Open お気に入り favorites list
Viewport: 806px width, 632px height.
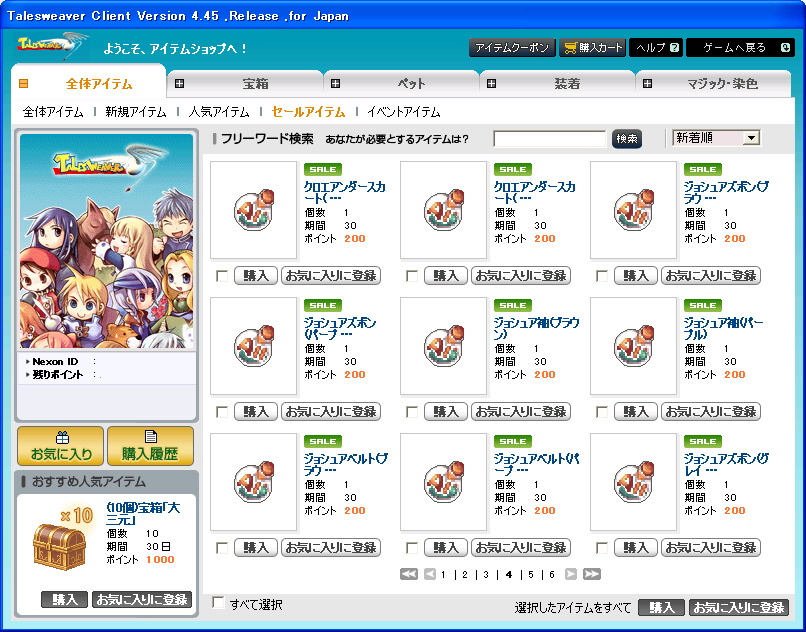coord(61,446)
